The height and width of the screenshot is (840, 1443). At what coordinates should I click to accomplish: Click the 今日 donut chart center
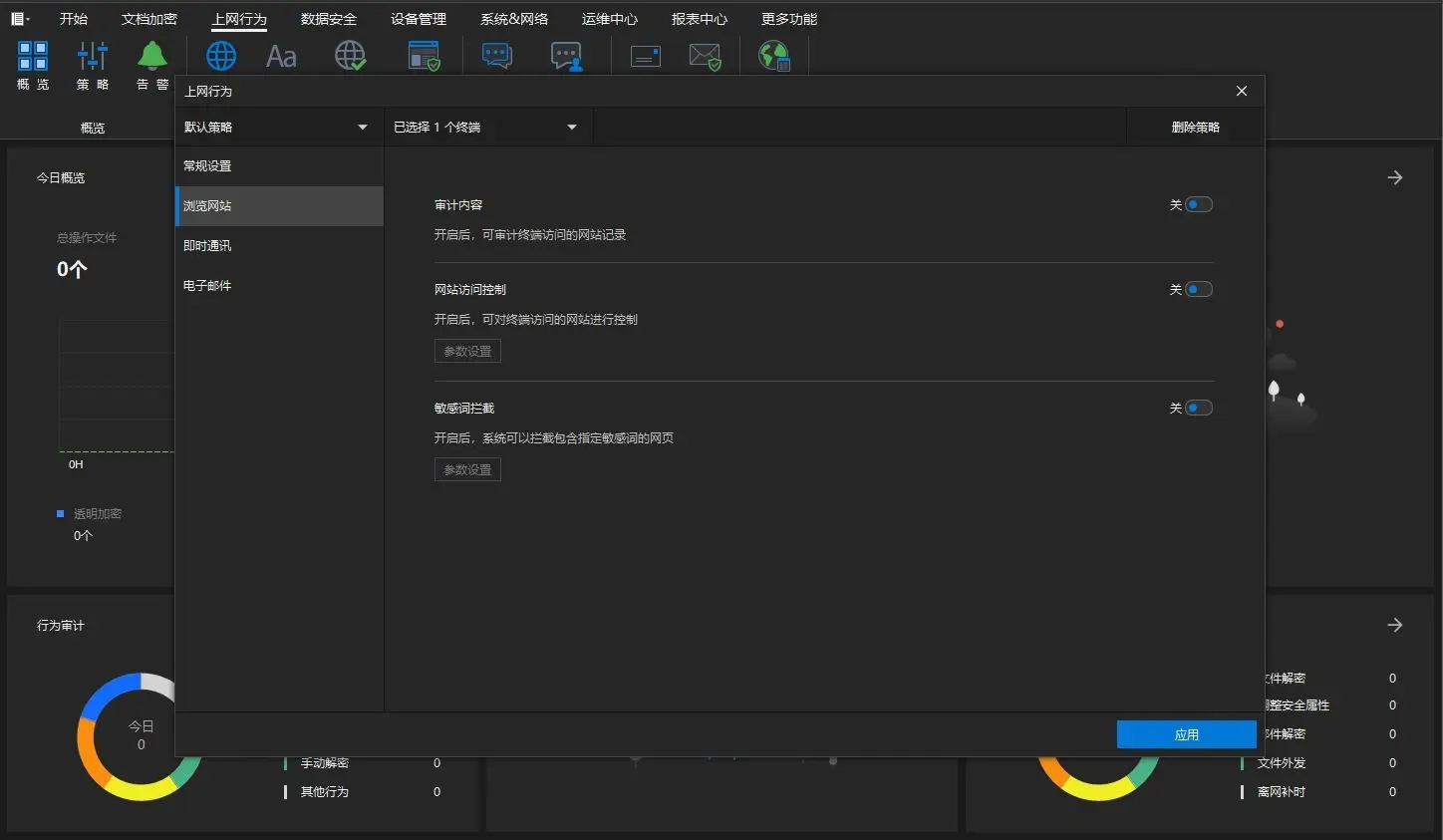141,735
